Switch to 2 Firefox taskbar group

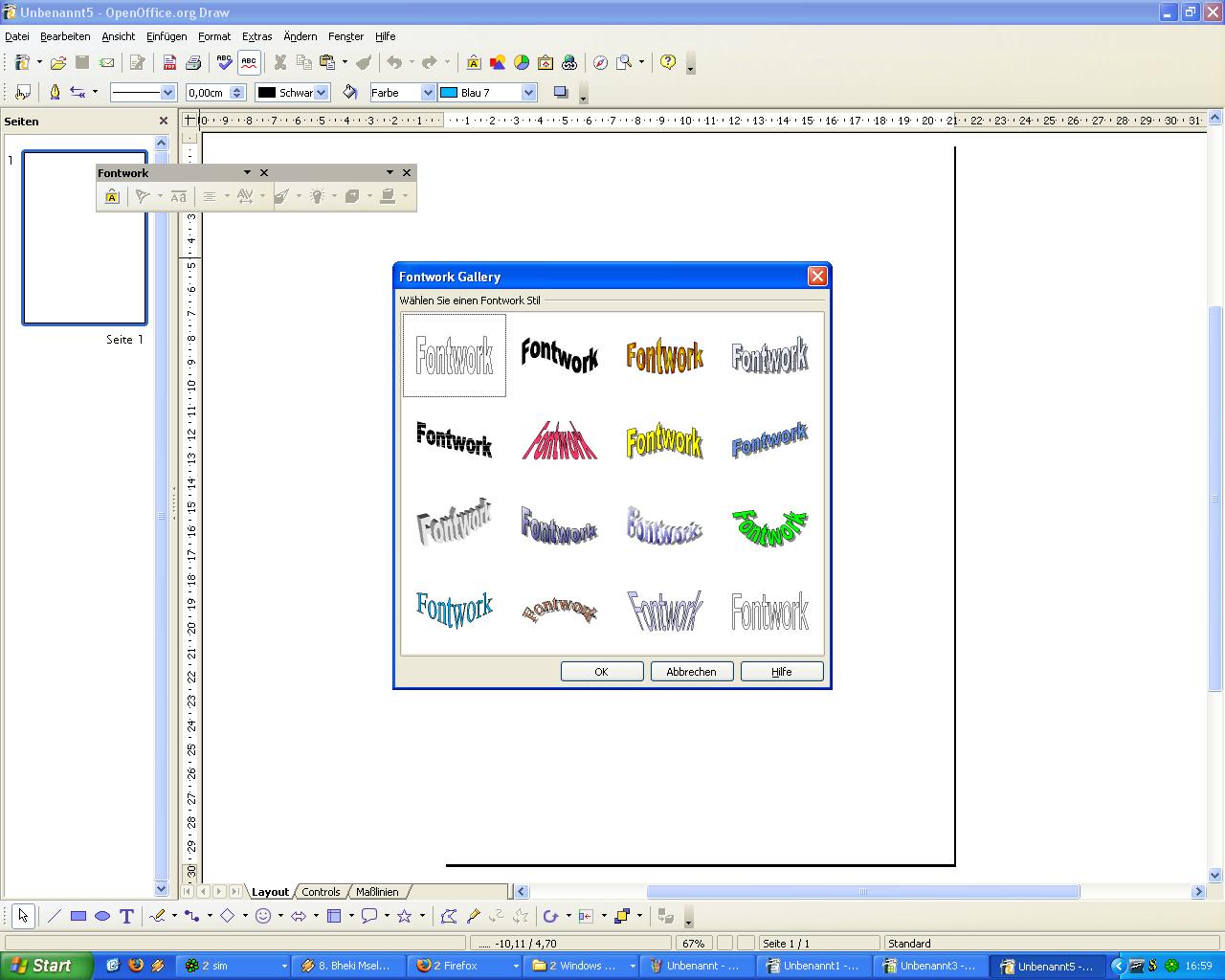tap(466, 966)
